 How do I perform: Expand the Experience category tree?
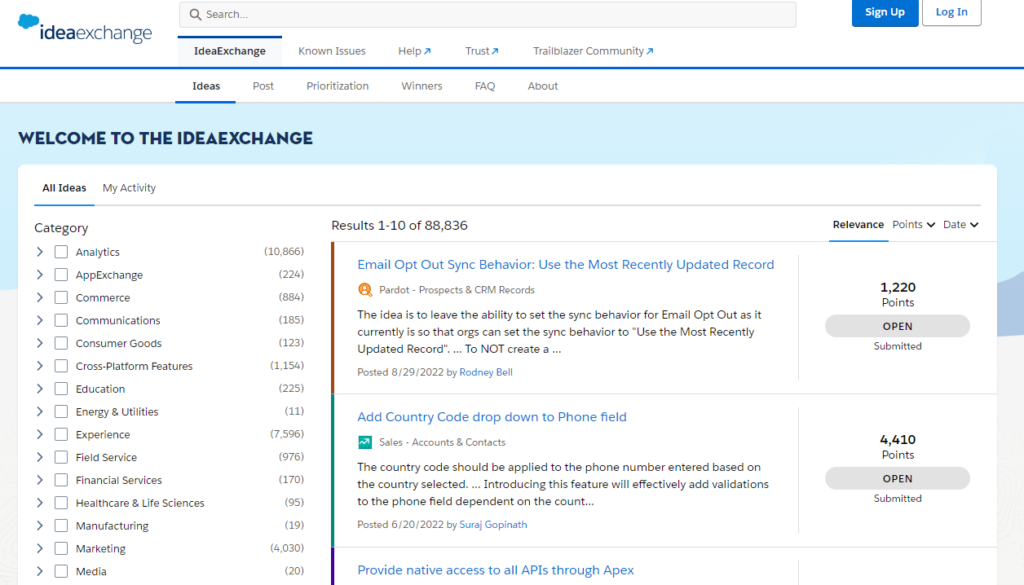(x=39, y=434)
